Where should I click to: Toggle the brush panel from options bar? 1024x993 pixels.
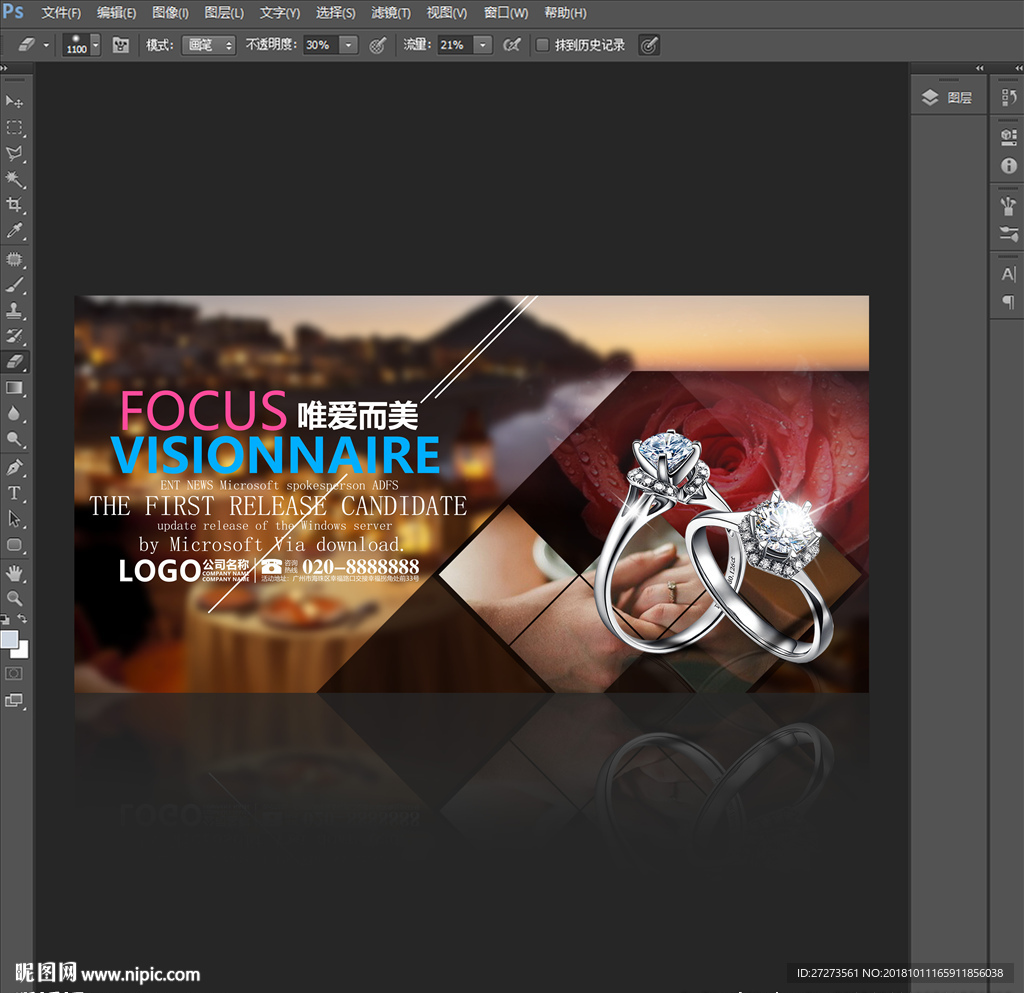[121, 45]
